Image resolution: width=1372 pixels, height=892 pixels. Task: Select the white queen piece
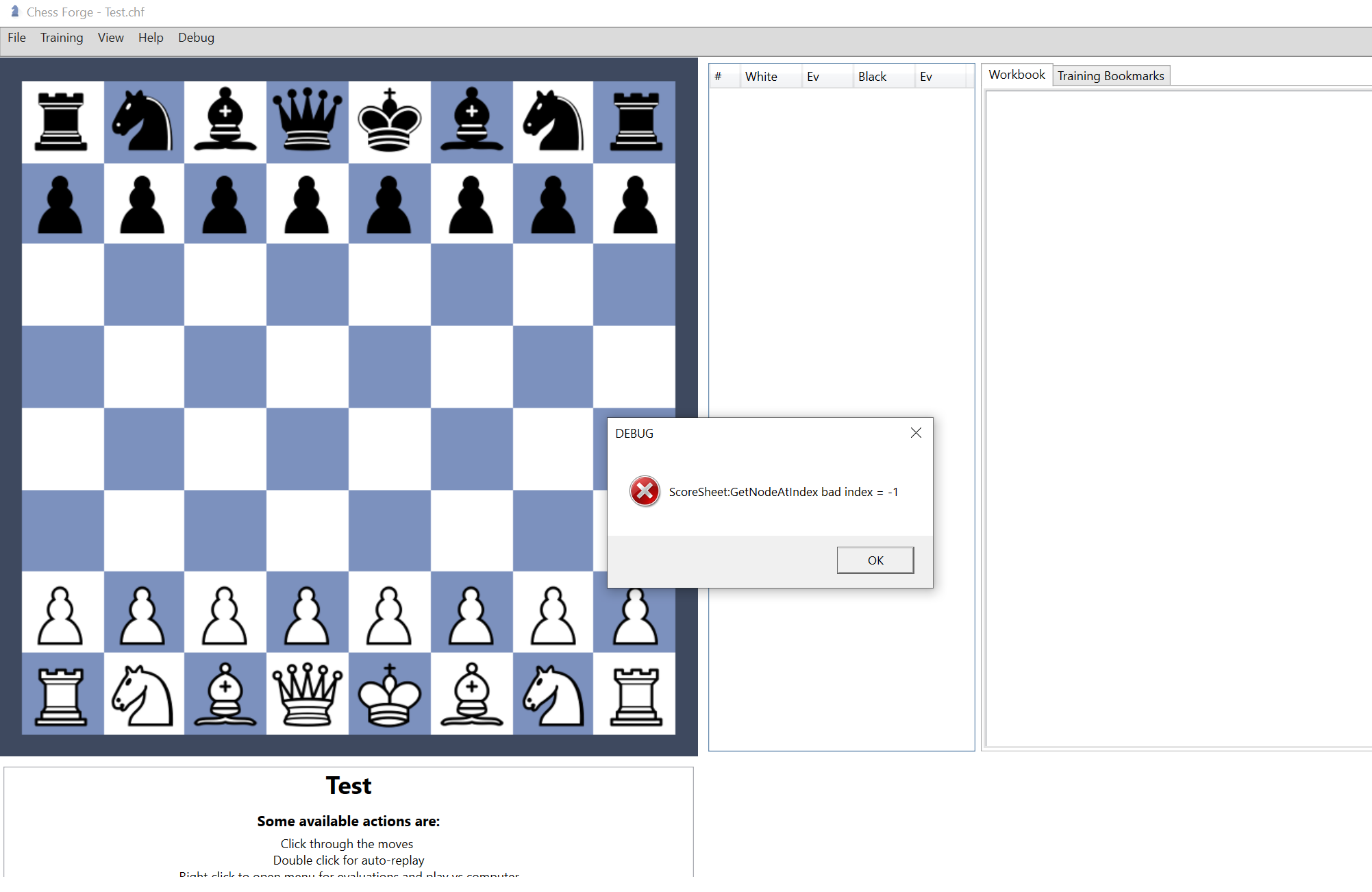(x=307, y=695)
